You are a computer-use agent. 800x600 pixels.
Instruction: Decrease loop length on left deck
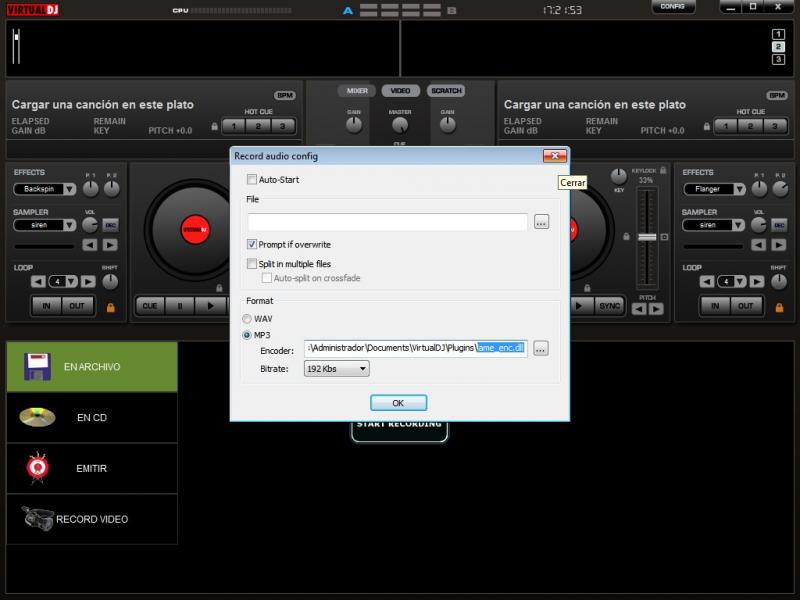[38, 282]
